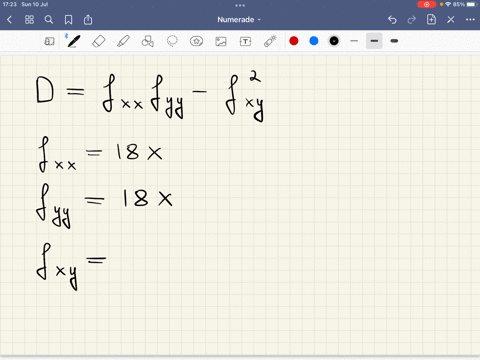Select the Image insert tool

tap(221, 41)
